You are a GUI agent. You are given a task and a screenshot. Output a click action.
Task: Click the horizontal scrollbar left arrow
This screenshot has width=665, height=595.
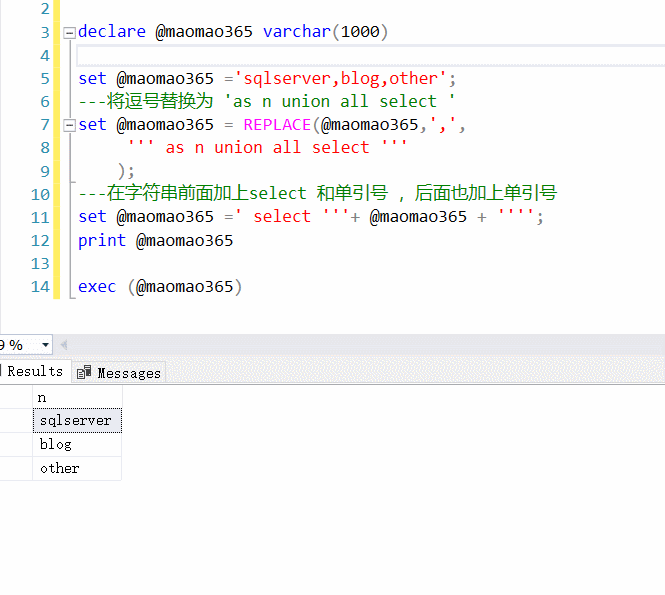pos(64,345)
